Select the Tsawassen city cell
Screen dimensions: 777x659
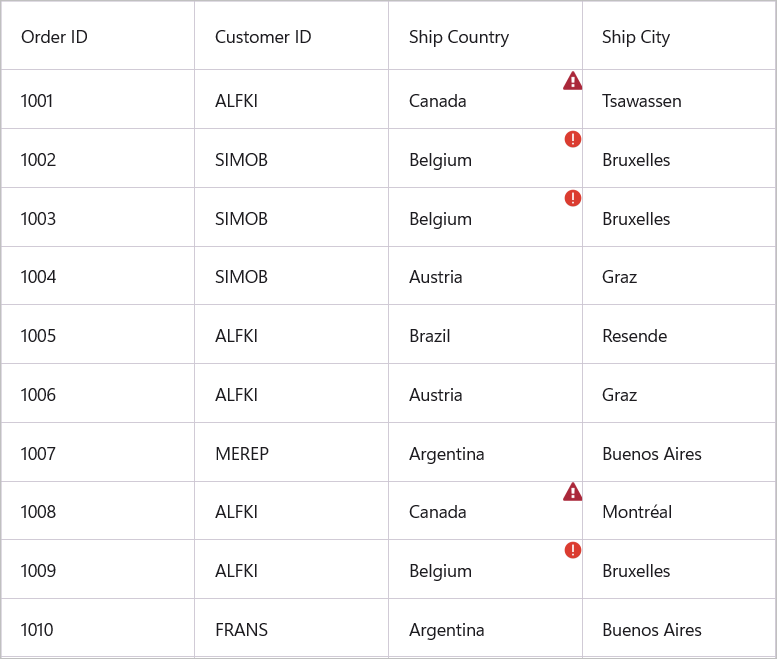(642, 101)
